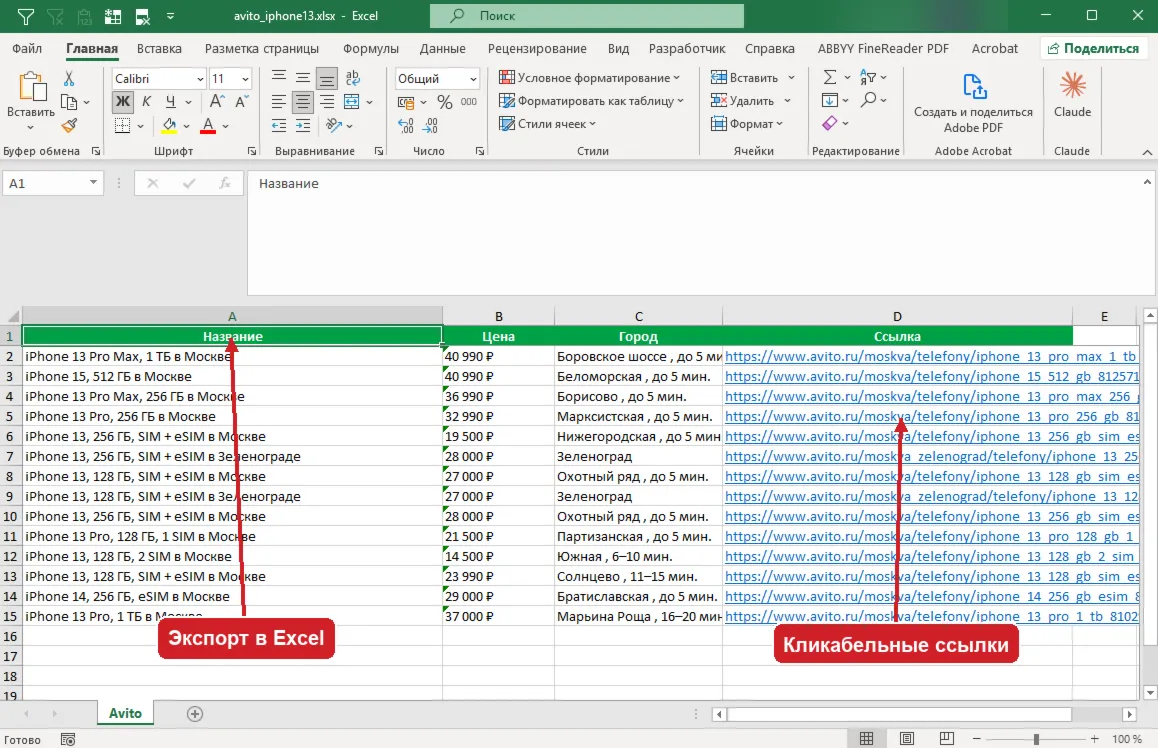
Task: Switch to the 'Данные' ribbon tab
Action: [442, 49]
